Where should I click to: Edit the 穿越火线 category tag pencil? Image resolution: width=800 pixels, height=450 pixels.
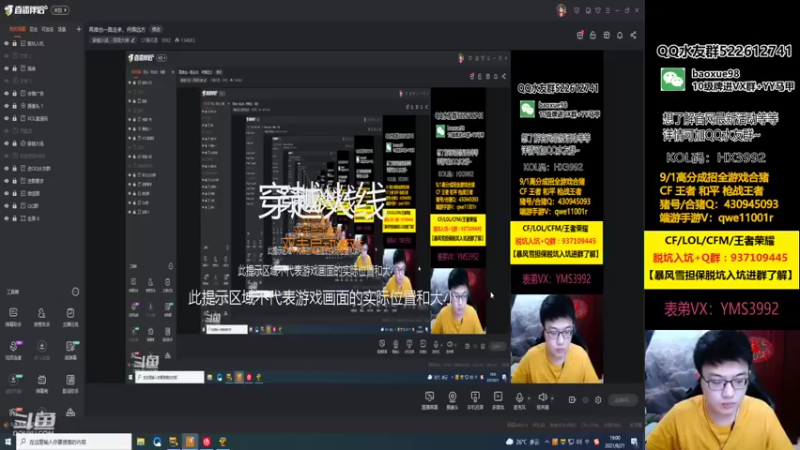(x=133, y=40)
